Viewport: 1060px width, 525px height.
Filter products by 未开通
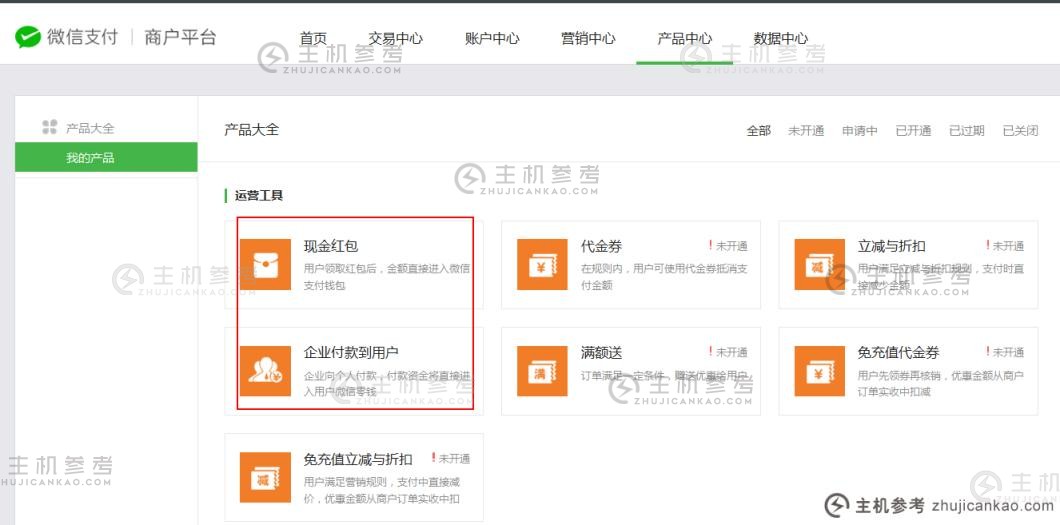click(806, 131)
